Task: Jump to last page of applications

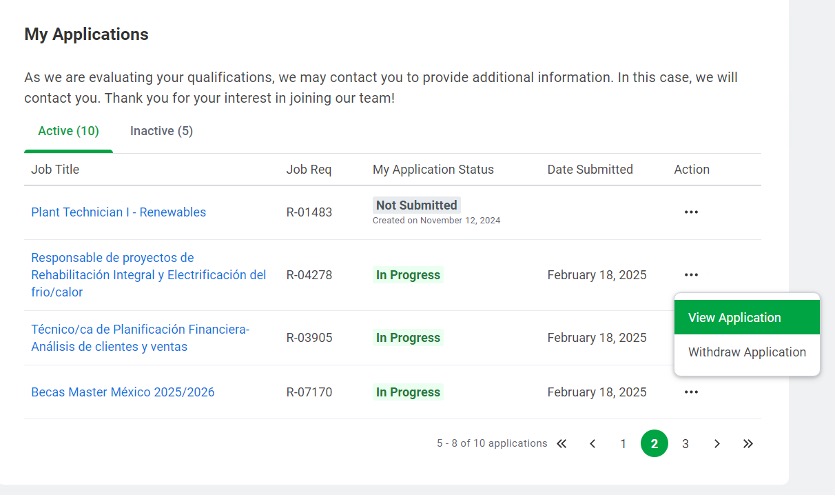Action: tap(747, 444)
